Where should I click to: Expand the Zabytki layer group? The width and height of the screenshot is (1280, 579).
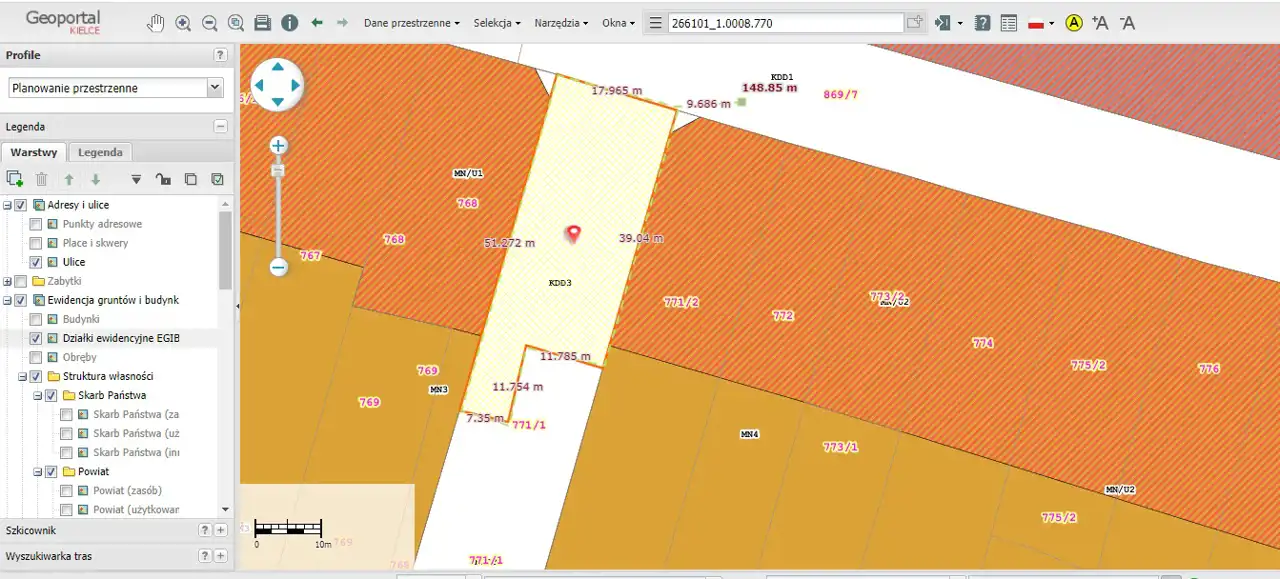point(8,282)
